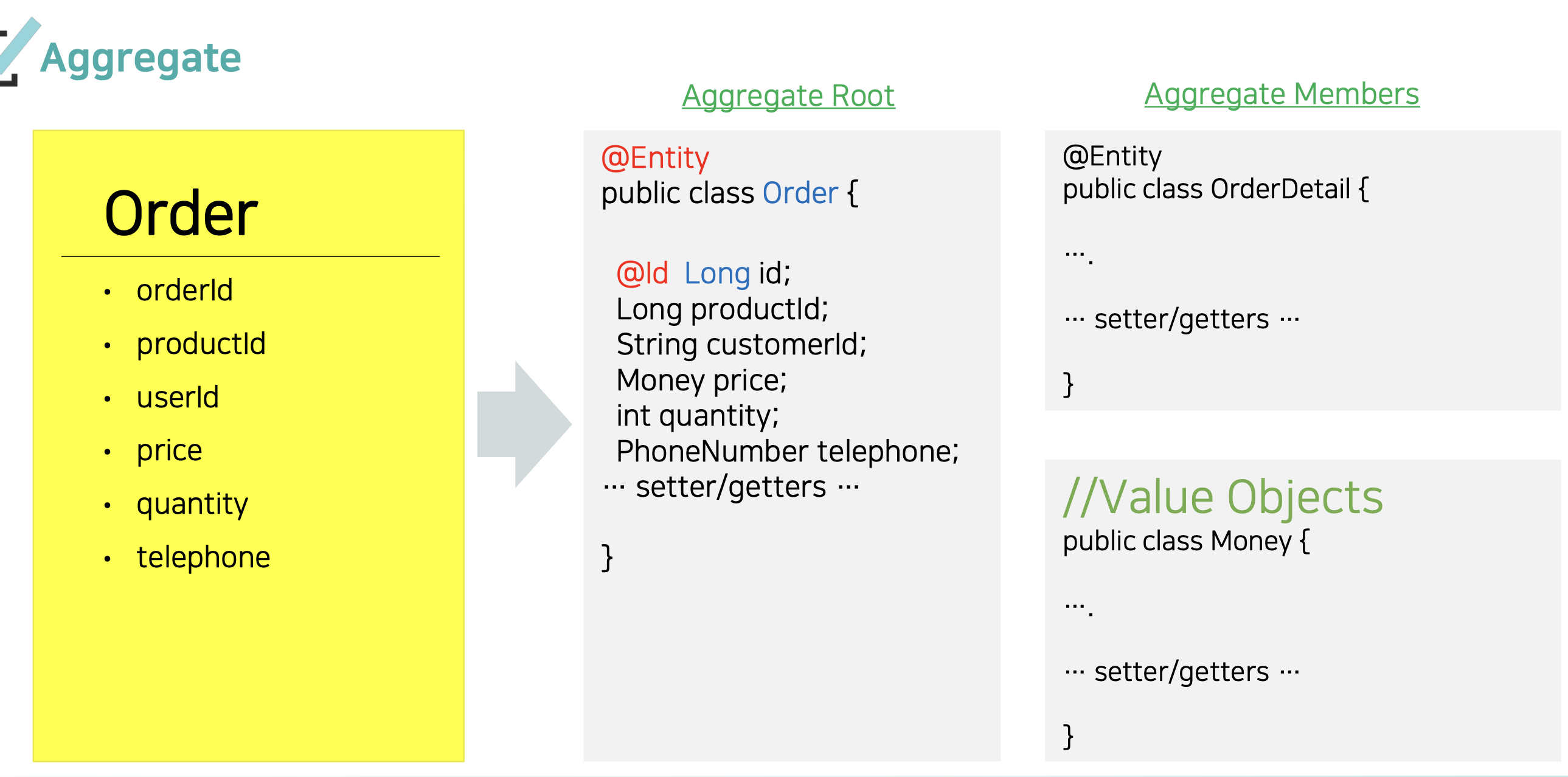Screen dimensions: 1568x777
Task: Click the gray right-pointing arrow shape
Action: pos(524,424)
